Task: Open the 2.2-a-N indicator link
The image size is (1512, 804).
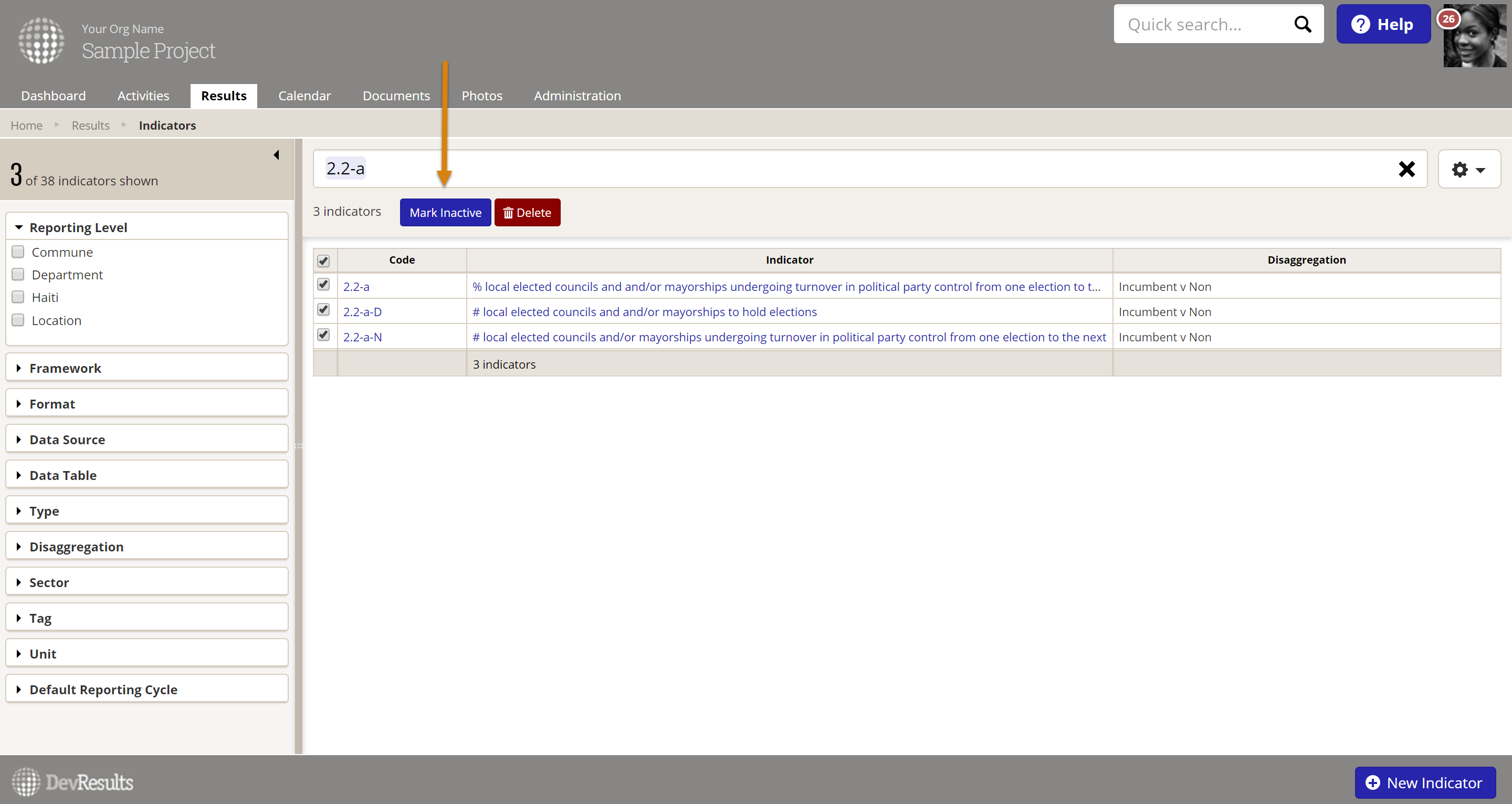Action: click(362, 337)
